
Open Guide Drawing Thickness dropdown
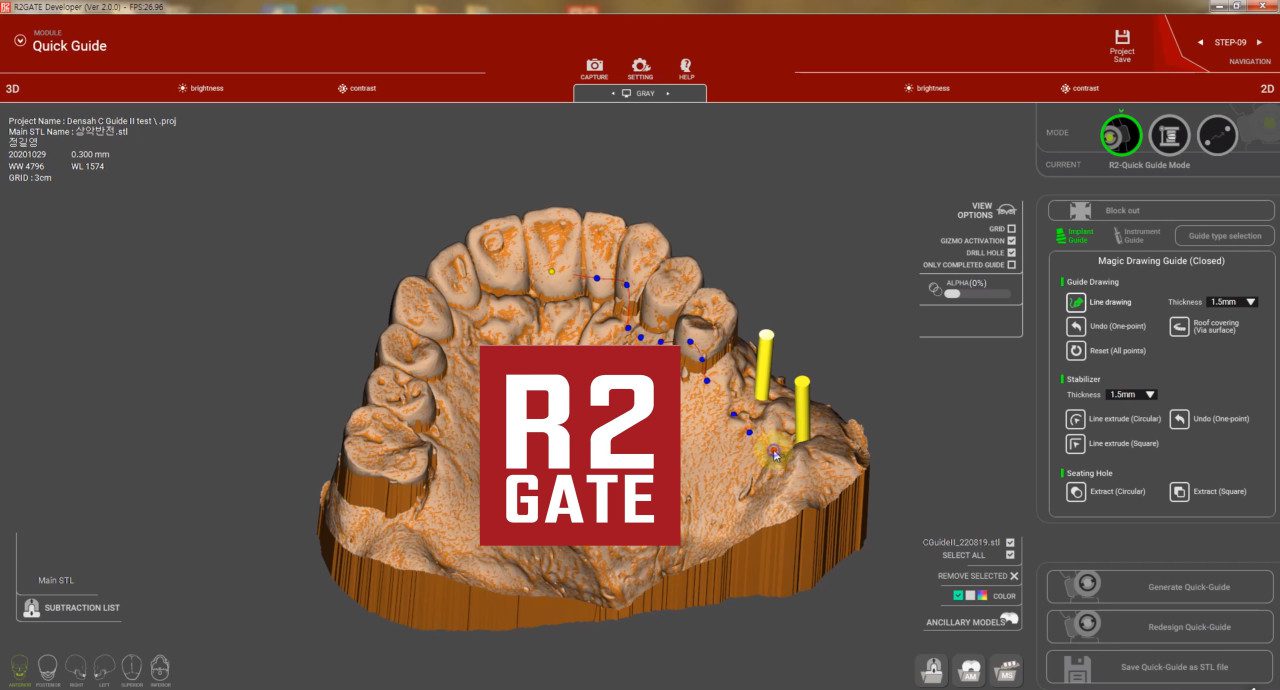click(x=1233, y=302)
